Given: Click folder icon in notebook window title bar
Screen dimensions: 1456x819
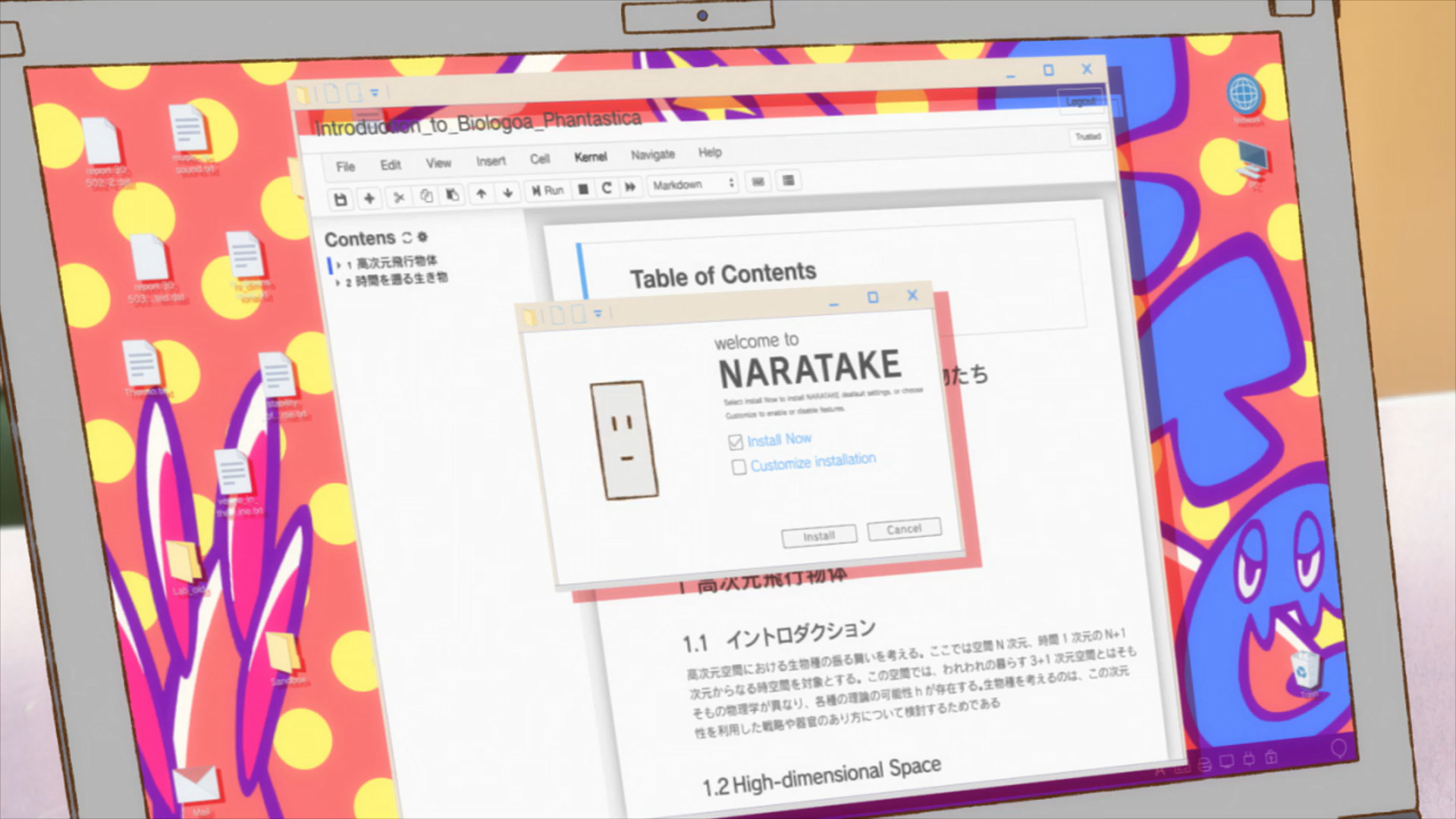Looking at the screenshot, I should [303, 95].
